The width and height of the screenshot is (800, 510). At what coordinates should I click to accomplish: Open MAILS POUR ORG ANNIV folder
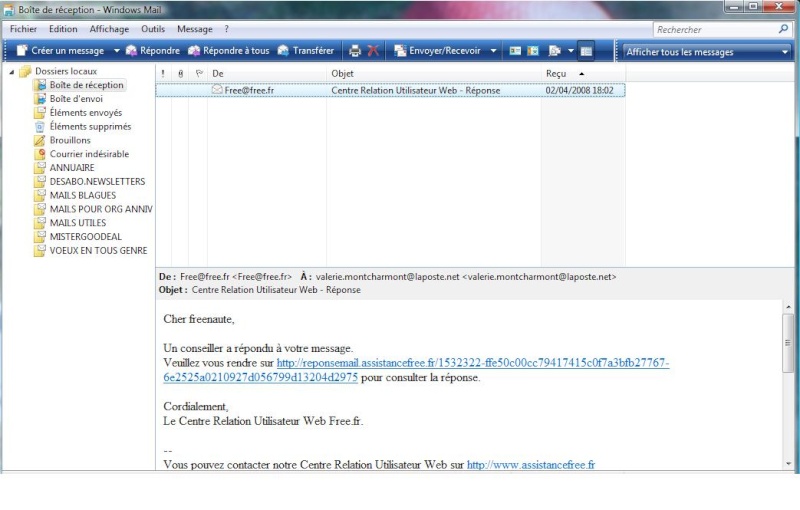(101, 209)
